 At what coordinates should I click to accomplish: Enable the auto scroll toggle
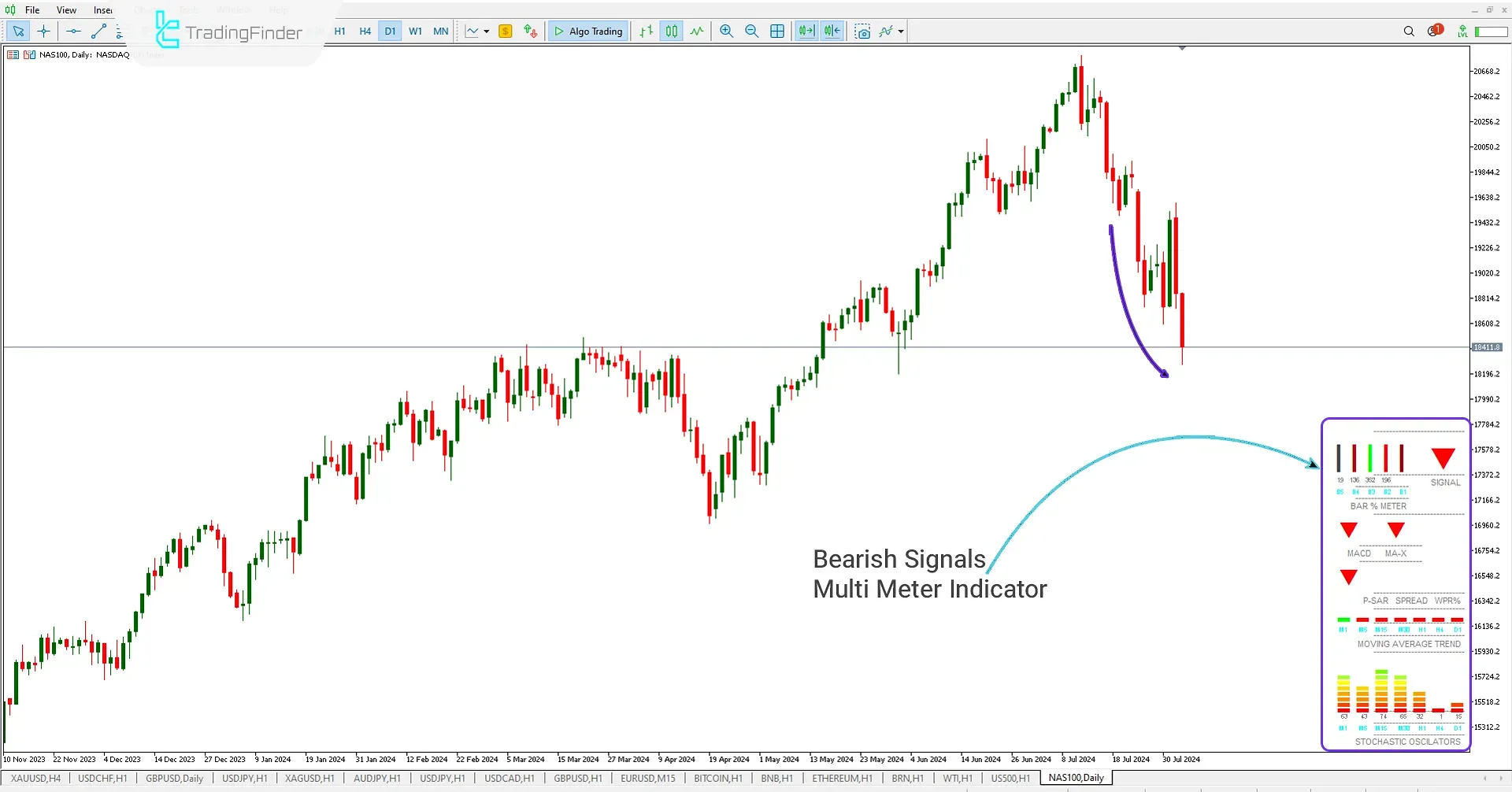pos(806,31)
